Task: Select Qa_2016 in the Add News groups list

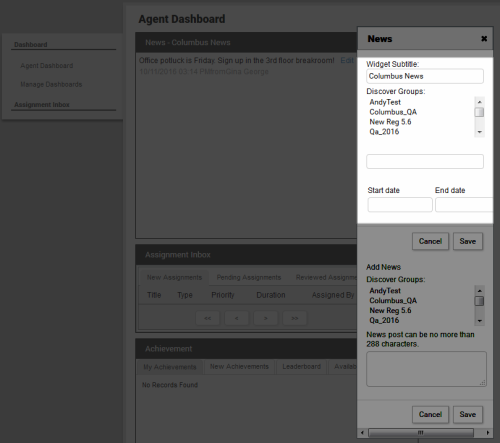Action: [384, 320]
